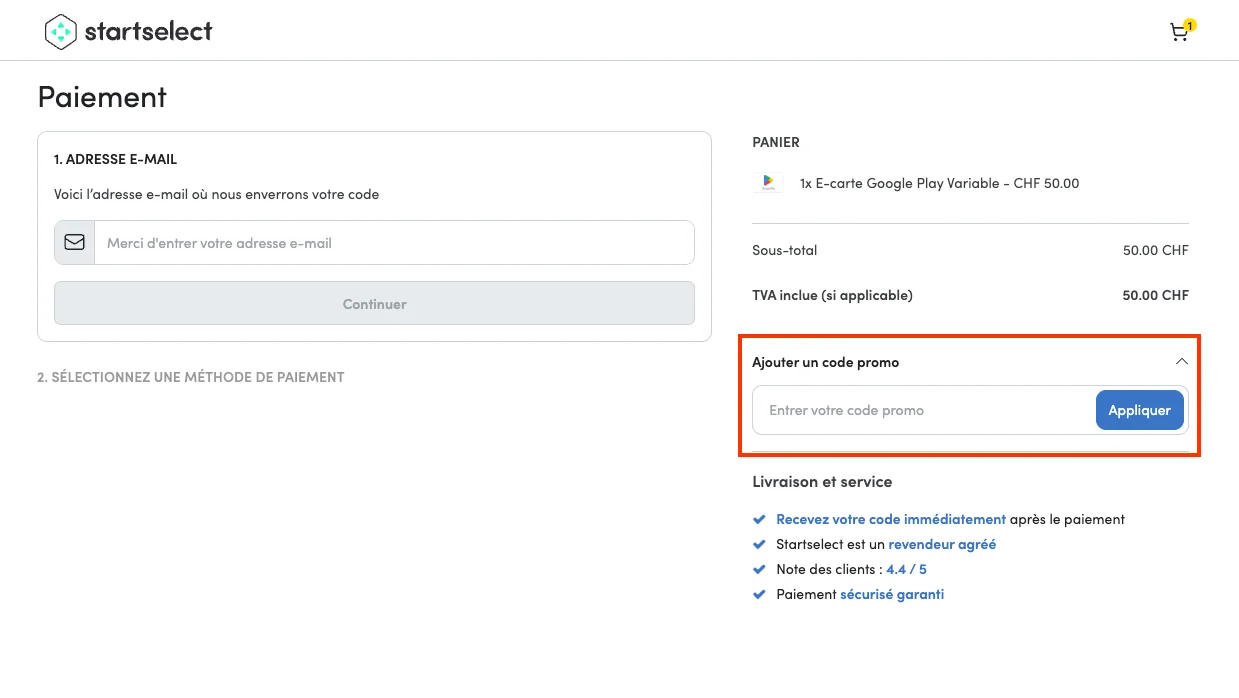Screen dimensions: 1239x698
Task: Click inside the email address field
Action: pos(390,242)
